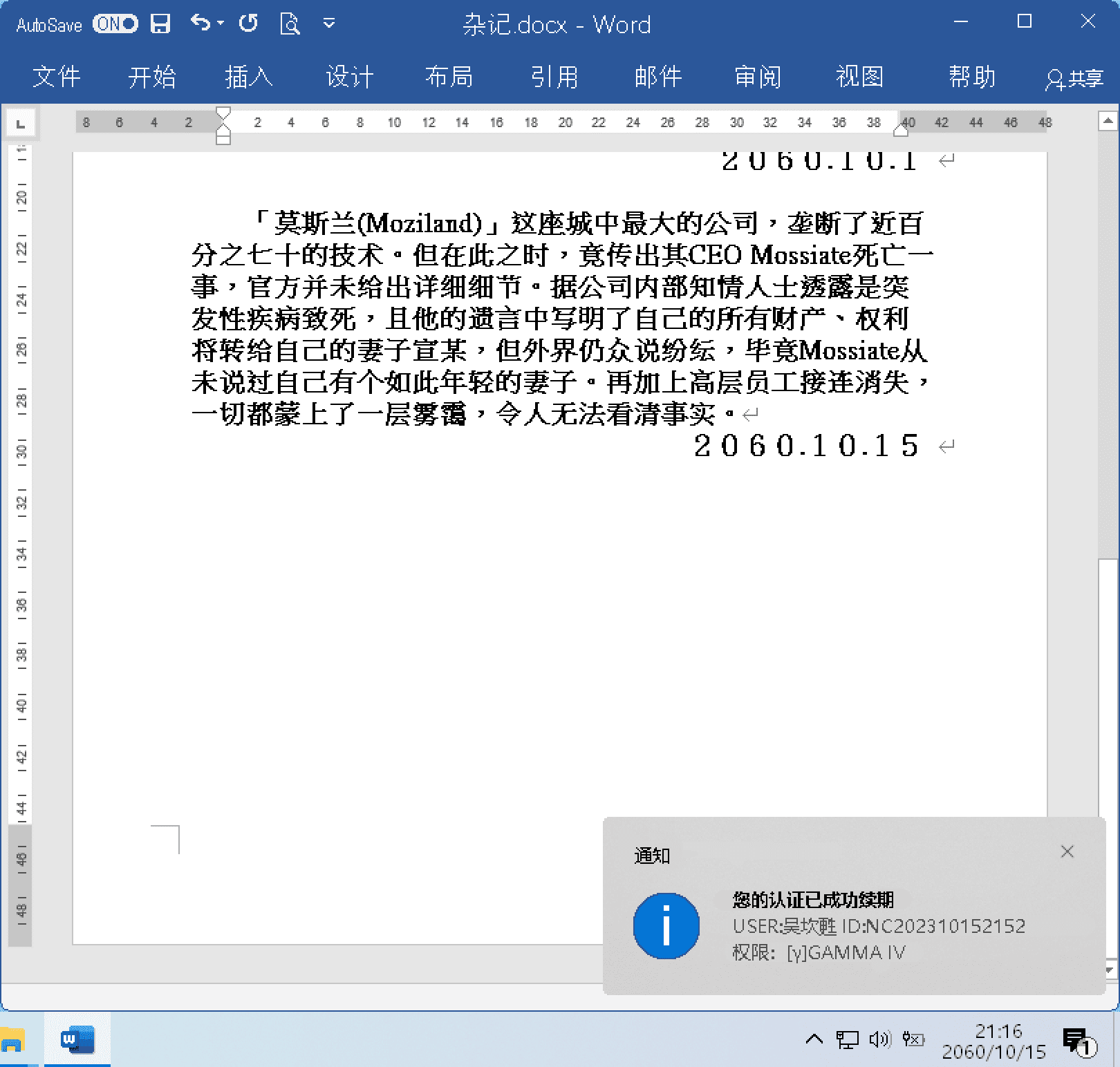This screenshot has width=1120, height=1067.
Task: Open print preview via the magnifier icon
Action: pos(290,23)
